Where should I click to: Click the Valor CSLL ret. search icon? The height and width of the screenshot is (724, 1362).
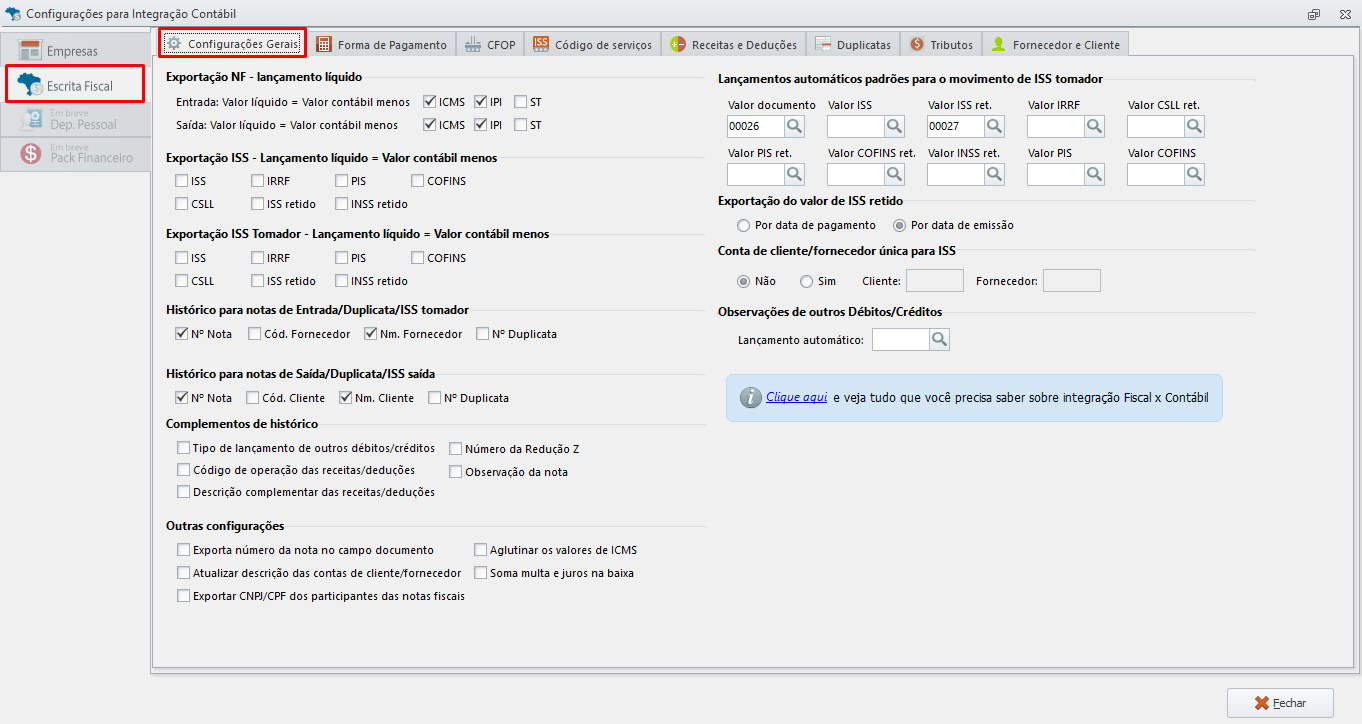click(1194, 126)
